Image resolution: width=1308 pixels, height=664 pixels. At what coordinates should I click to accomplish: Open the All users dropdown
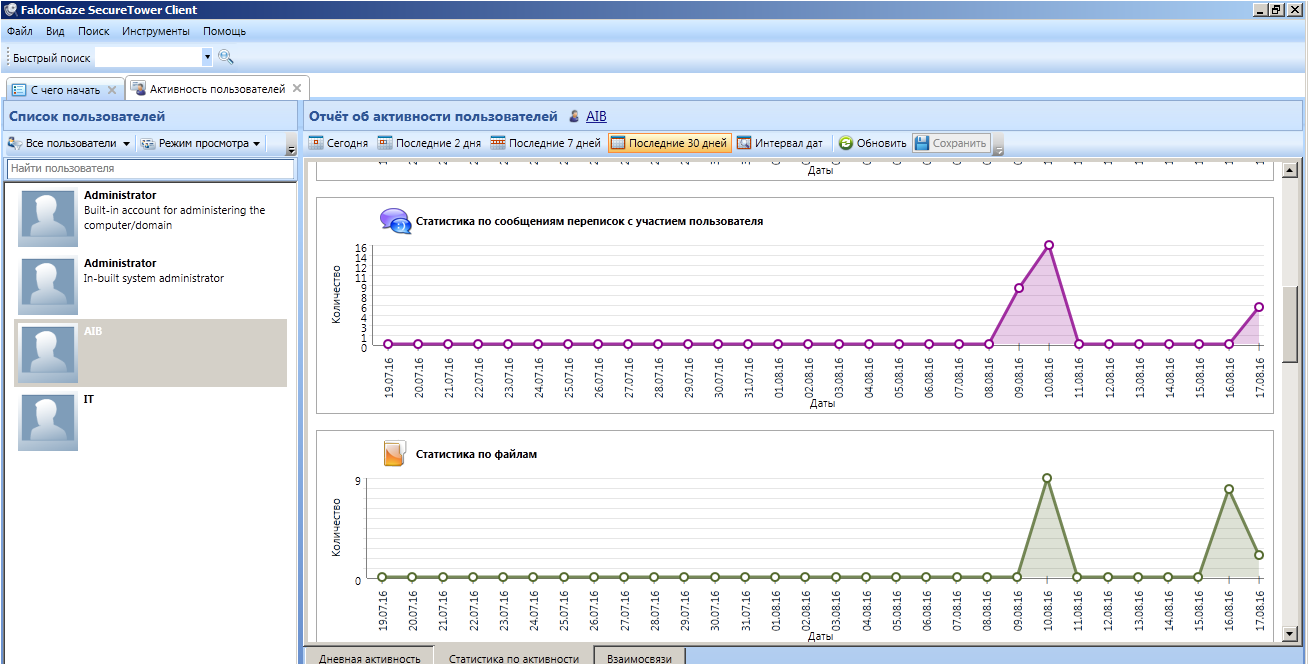(69, 143)
